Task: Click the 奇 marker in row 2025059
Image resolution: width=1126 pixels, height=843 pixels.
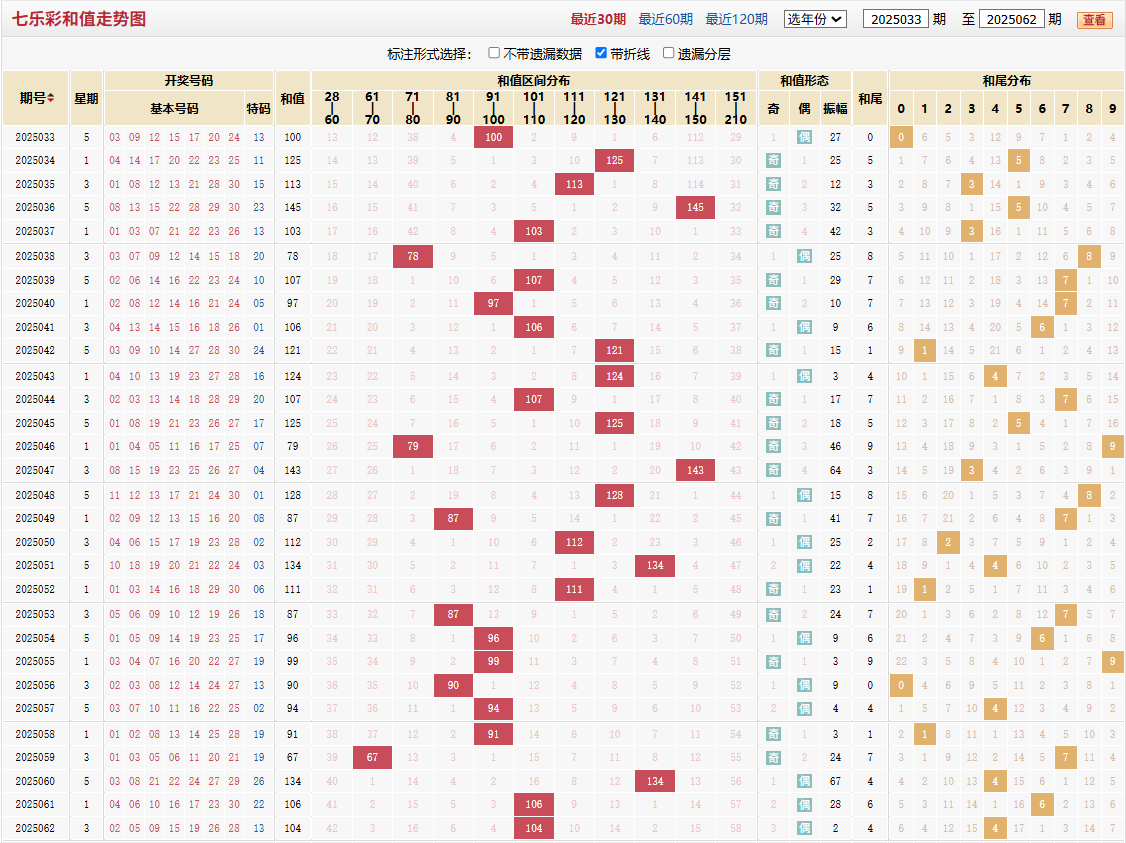Action: click(x=773, y=758)
